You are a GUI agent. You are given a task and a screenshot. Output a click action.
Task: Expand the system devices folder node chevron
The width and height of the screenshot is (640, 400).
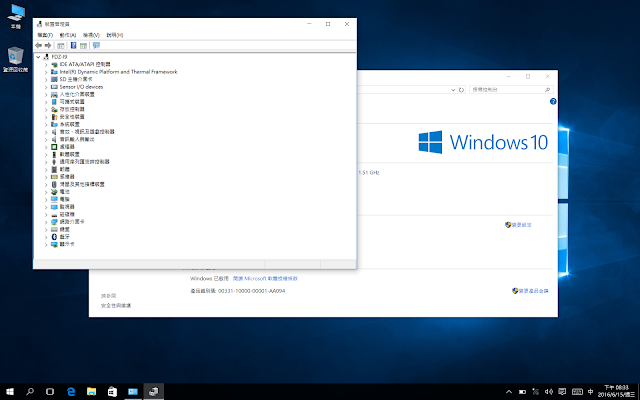(46, 124)
